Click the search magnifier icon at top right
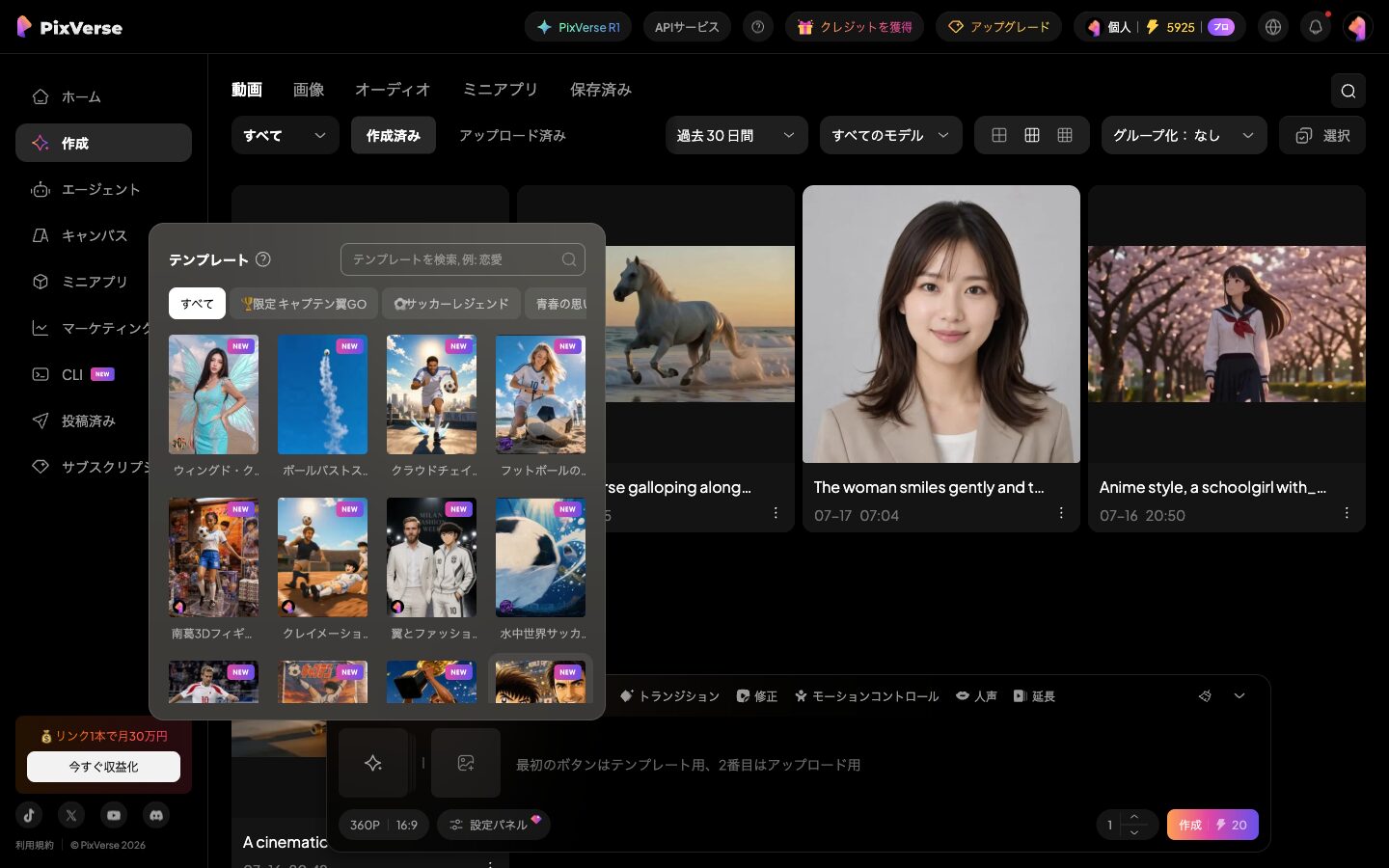 (1348, 91)
